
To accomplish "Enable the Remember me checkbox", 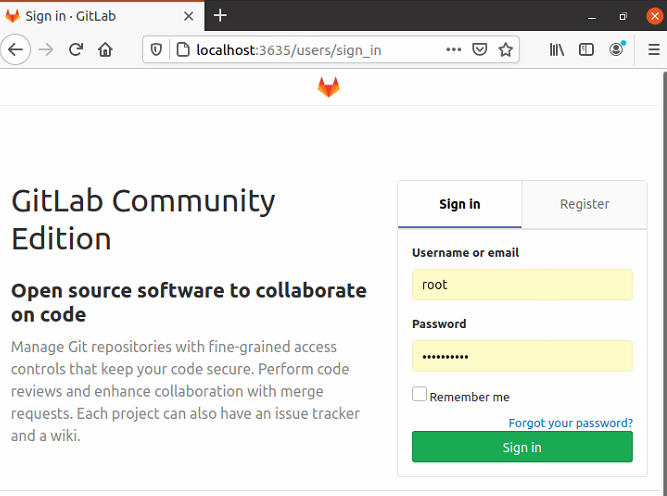I will tap(419, 394).
